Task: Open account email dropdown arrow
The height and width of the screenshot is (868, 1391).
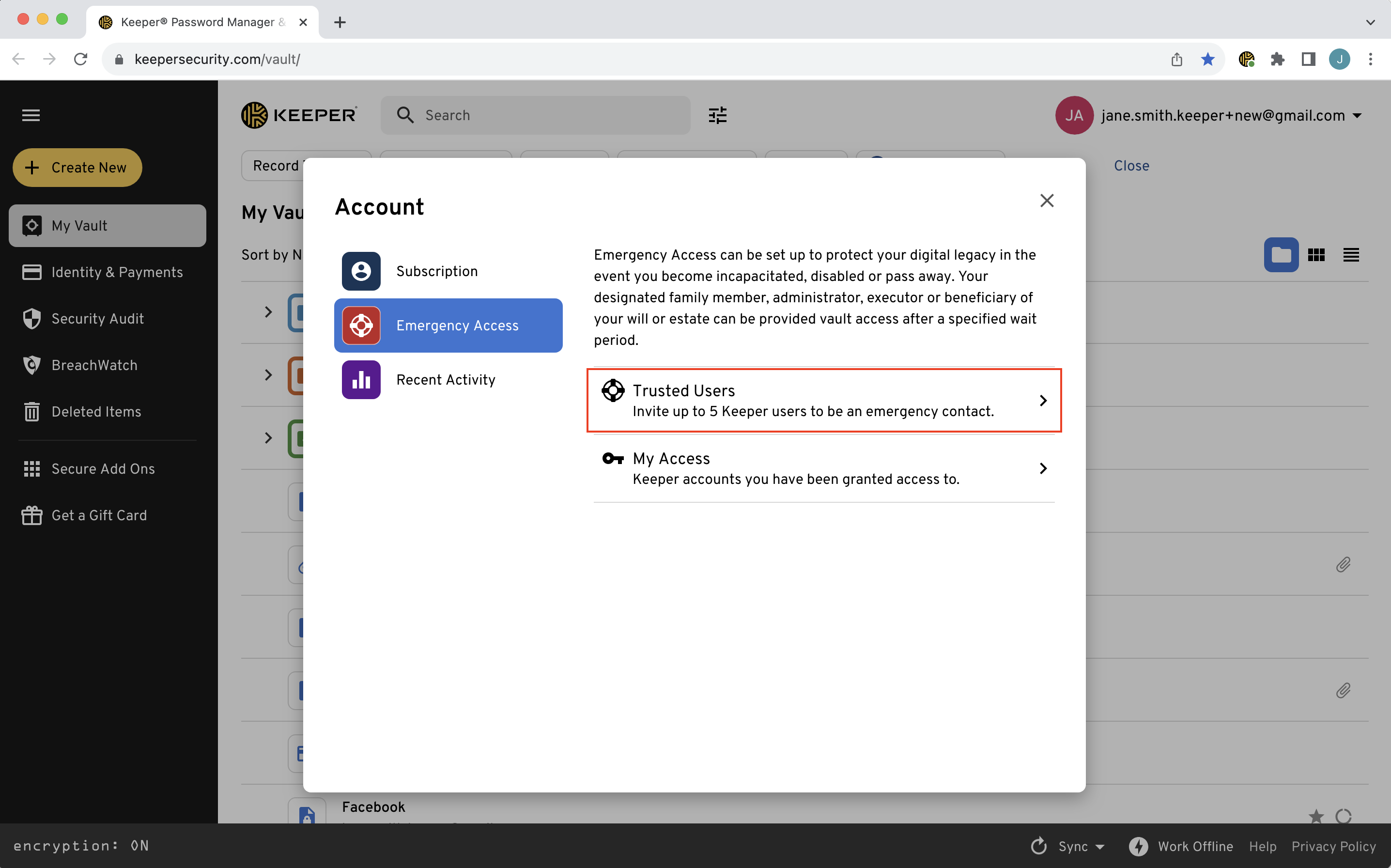Action: click(x=1357, y=115)
